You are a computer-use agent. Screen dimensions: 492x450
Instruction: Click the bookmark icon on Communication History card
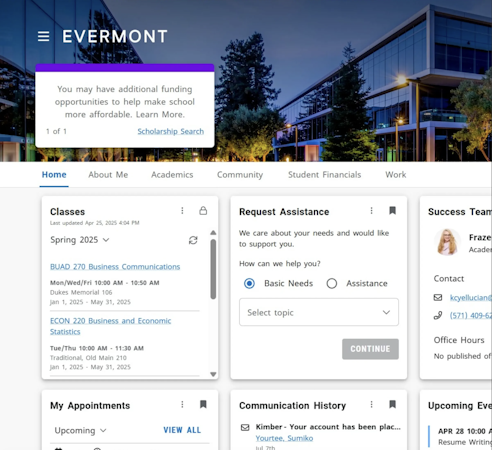pos(392,404)
